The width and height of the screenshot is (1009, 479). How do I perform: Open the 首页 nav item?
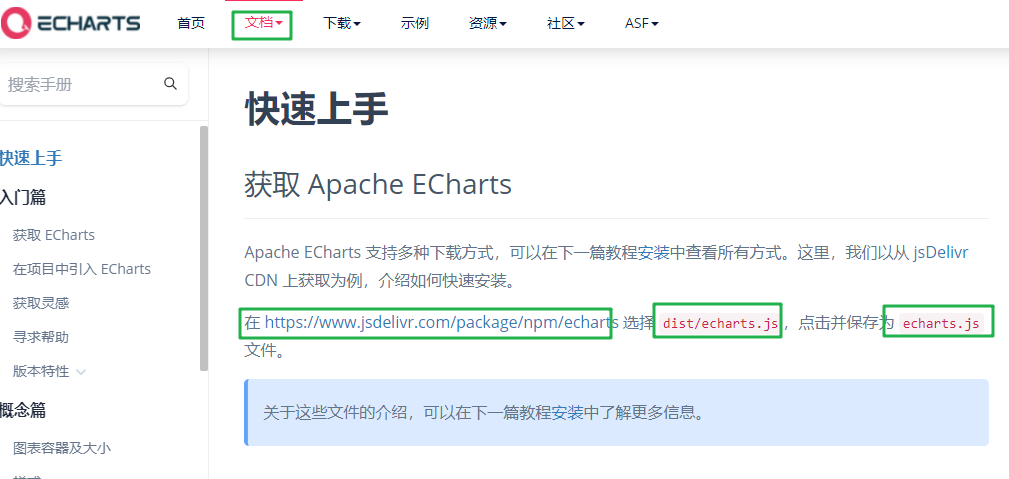[191, 24]
